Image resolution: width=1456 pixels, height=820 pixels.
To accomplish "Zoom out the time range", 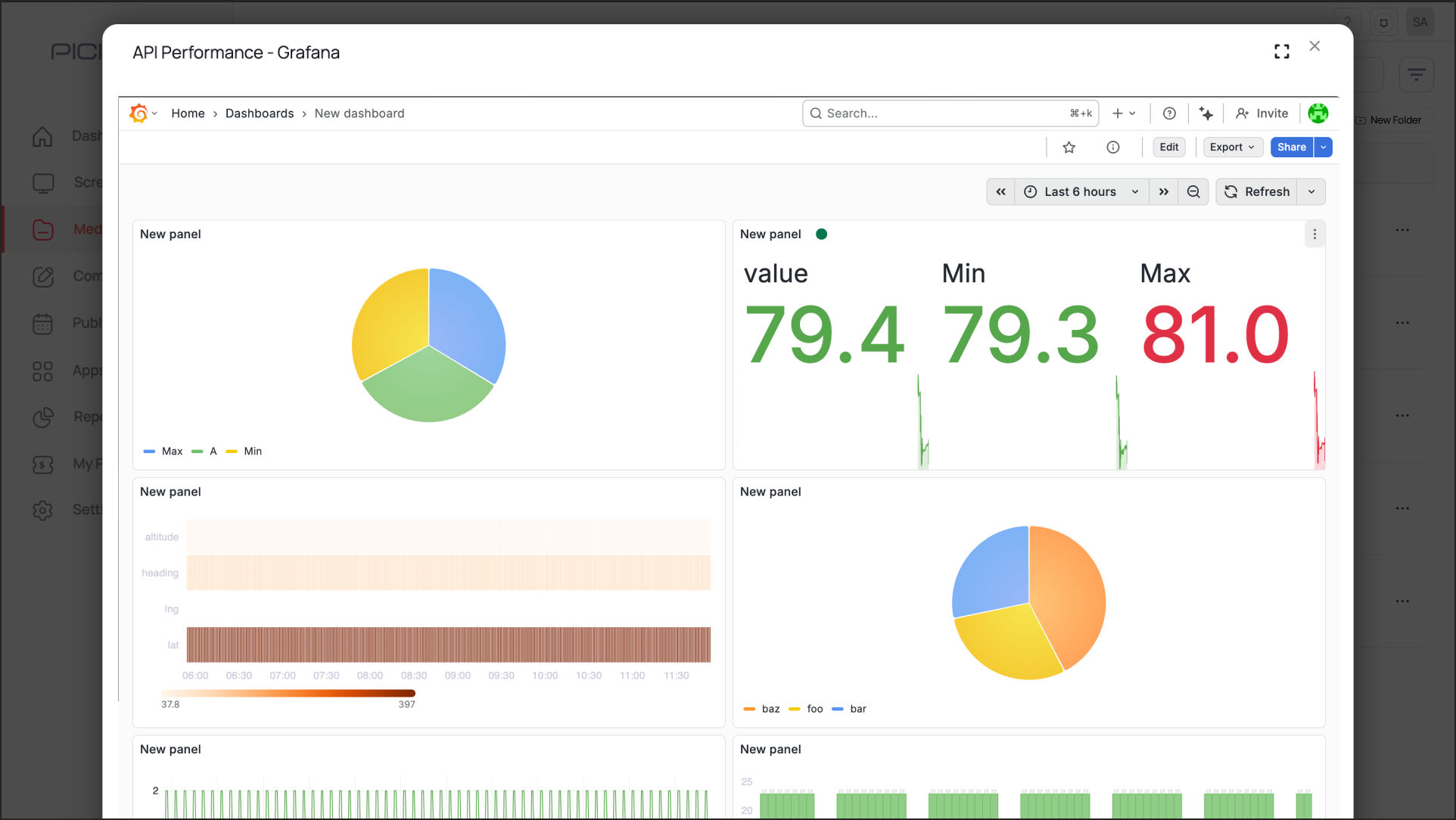I will 1193,192.
